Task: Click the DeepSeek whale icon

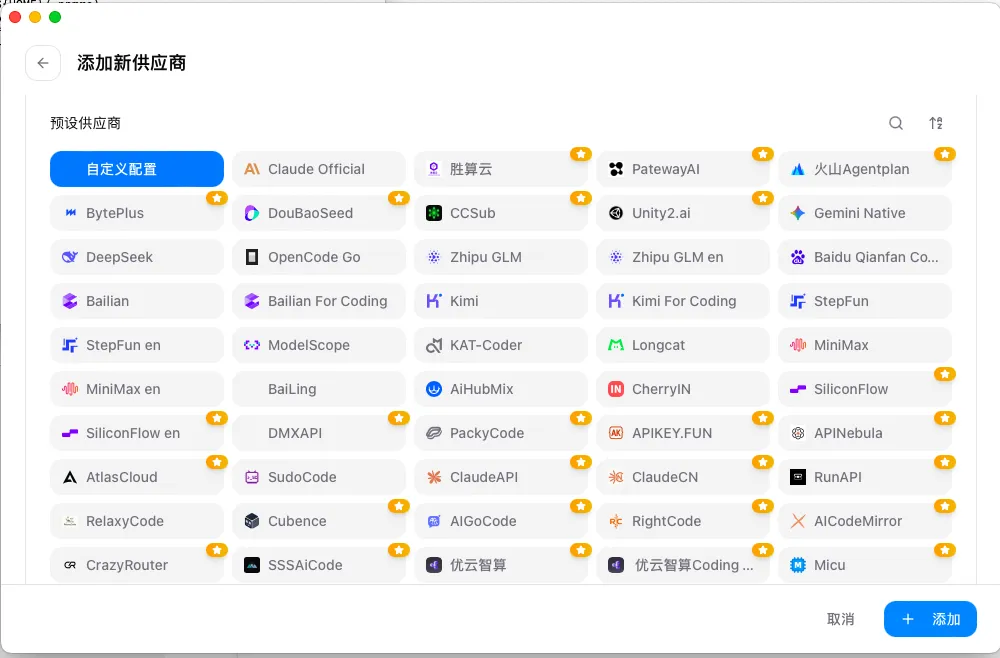Action: 70,257
